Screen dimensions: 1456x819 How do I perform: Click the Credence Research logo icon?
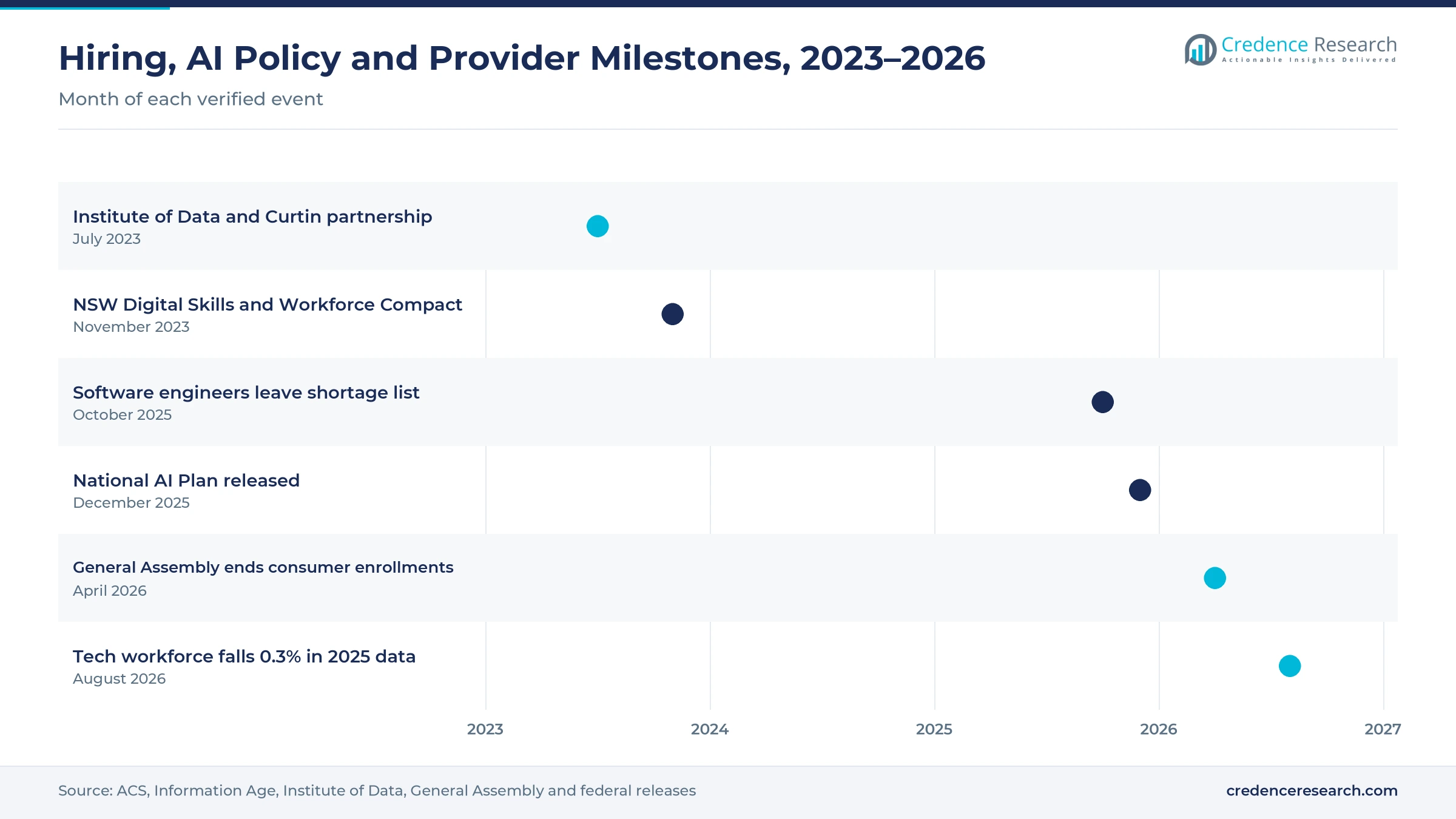tap(1201, 50)
